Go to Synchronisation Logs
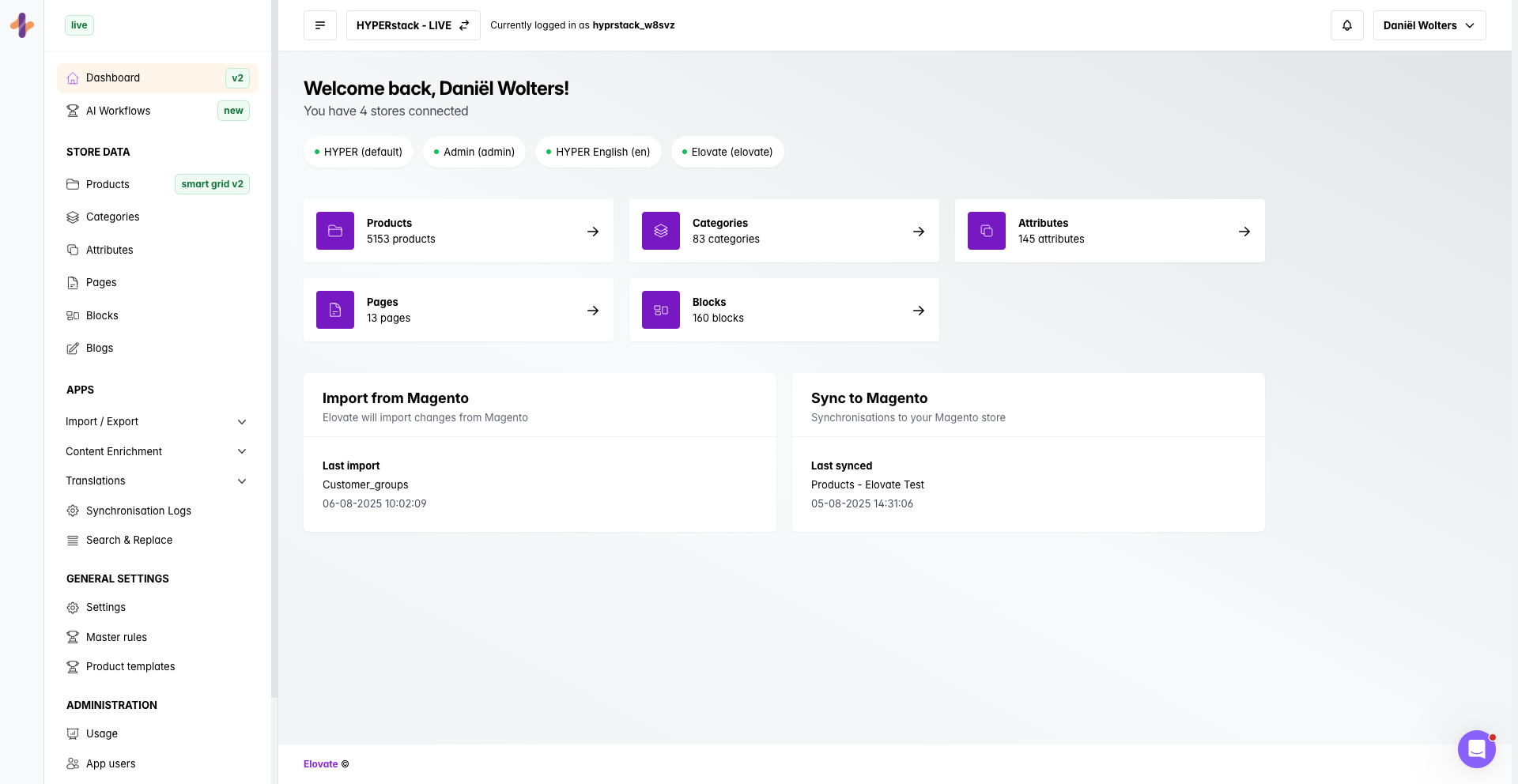1518x784 pixels. tap(138, 511)
